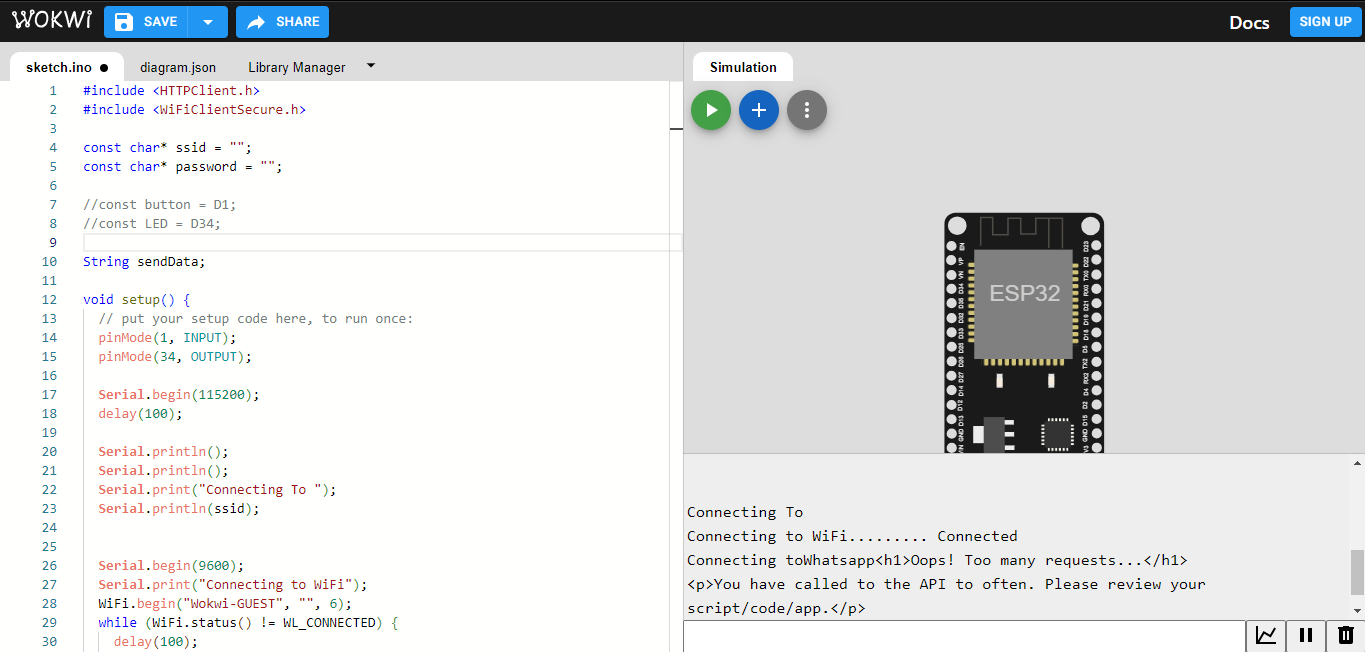Share the project with SHARE button
This screenshot has height=652, width=1365.
tap(282, 22)
